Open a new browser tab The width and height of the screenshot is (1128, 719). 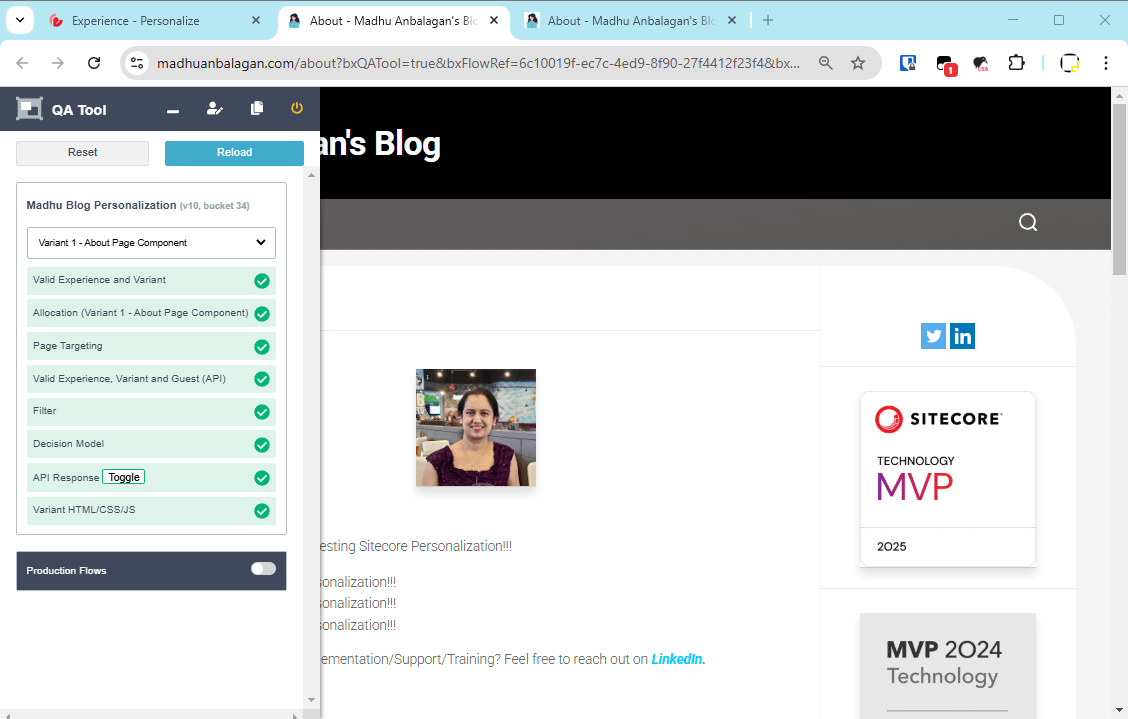(x=768, y=20)
